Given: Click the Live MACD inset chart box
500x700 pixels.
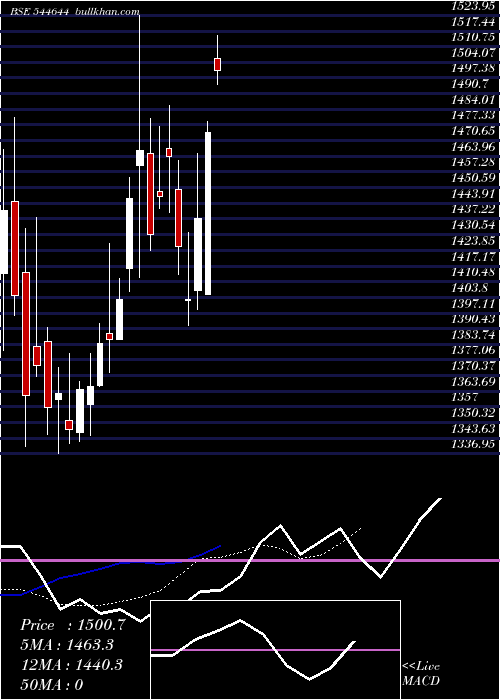Looking at the screenshot, I should point(275,650).
